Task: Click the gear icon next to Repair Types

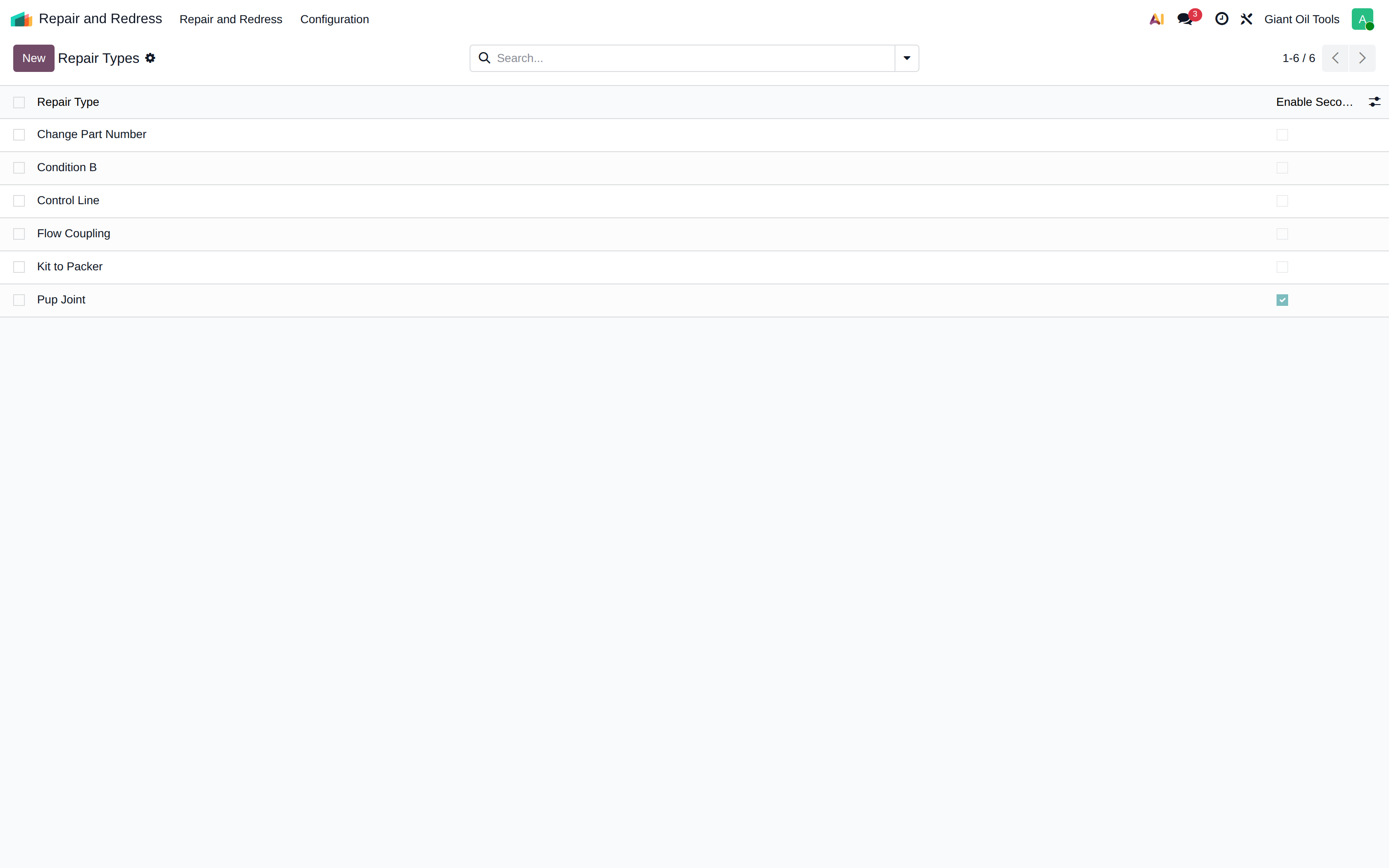Action: click(x=150, y=58)
